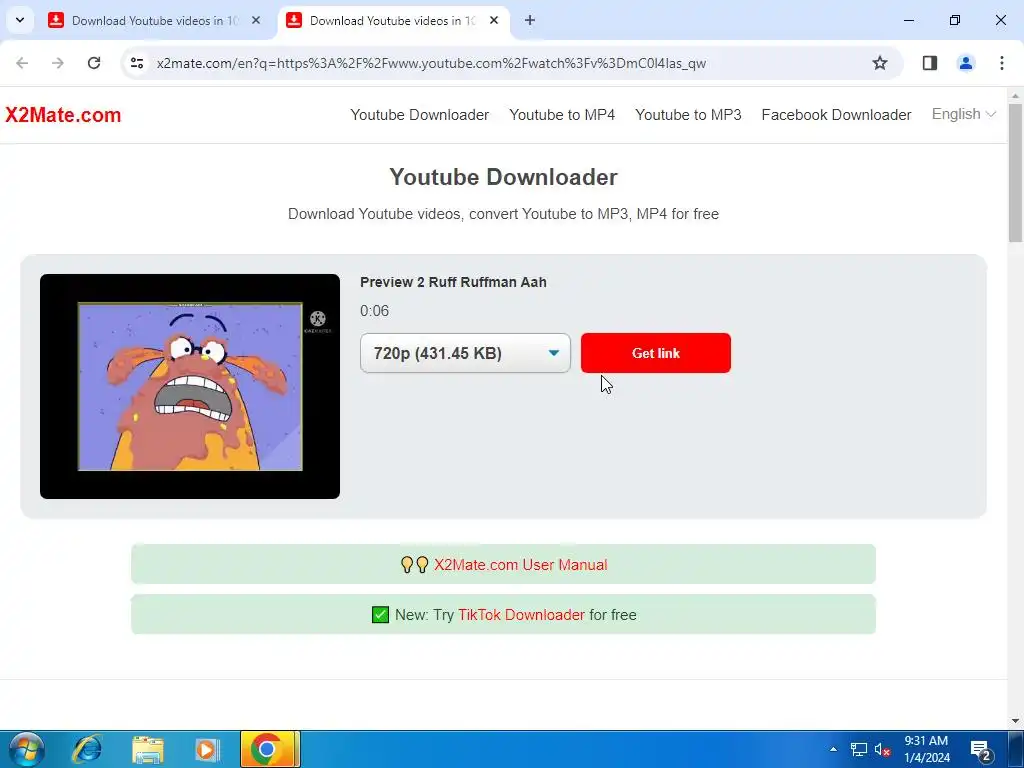The image size is (1024, 768).
Task: Bookmark this page with the star icon
Action: [x=880, y=63]
